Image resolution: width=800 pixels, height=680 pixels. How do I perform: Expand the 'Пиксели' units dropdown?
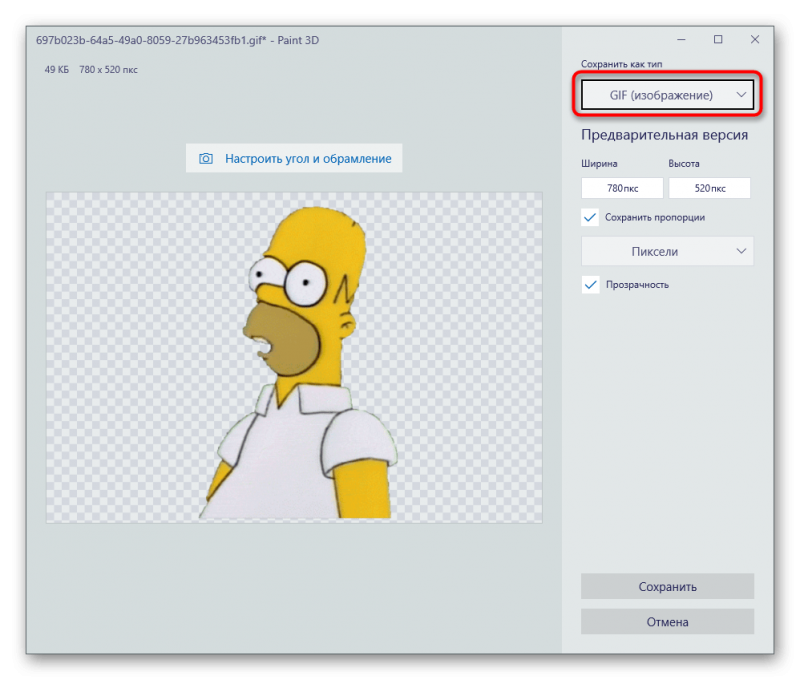667,251
